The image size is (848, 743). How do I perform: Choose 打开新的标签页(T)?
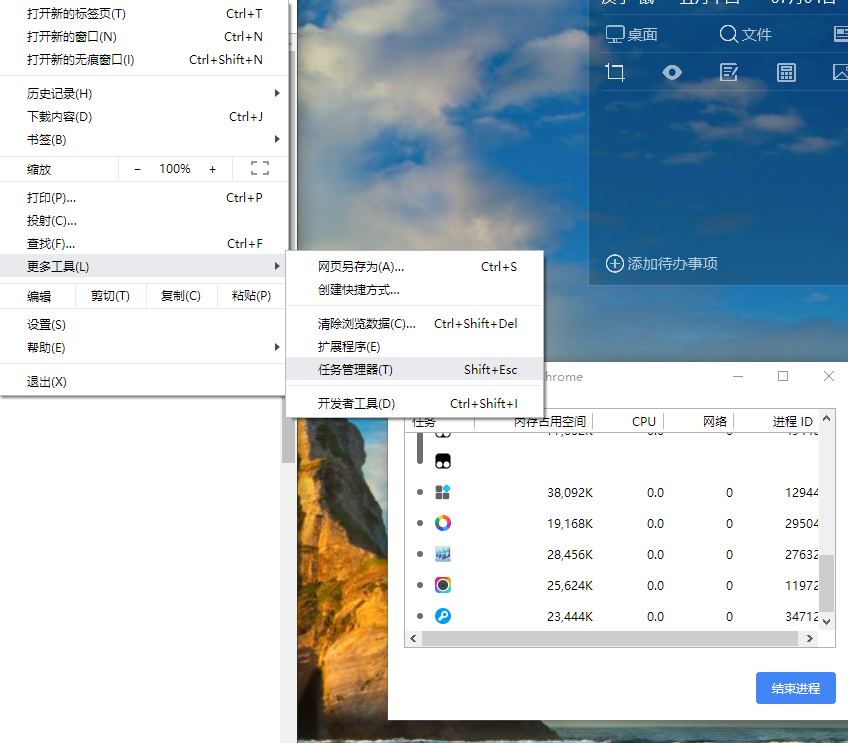143,14
